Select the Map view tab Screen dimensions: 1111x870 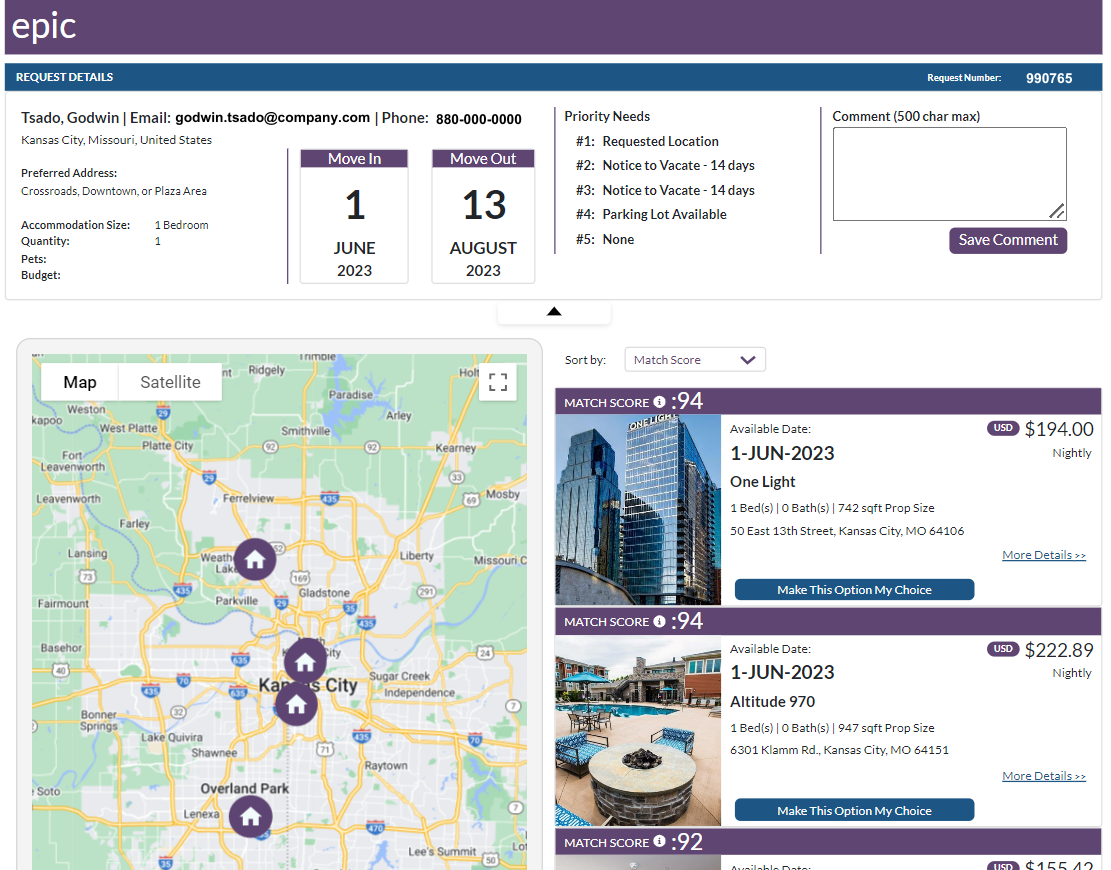point(80,382)
